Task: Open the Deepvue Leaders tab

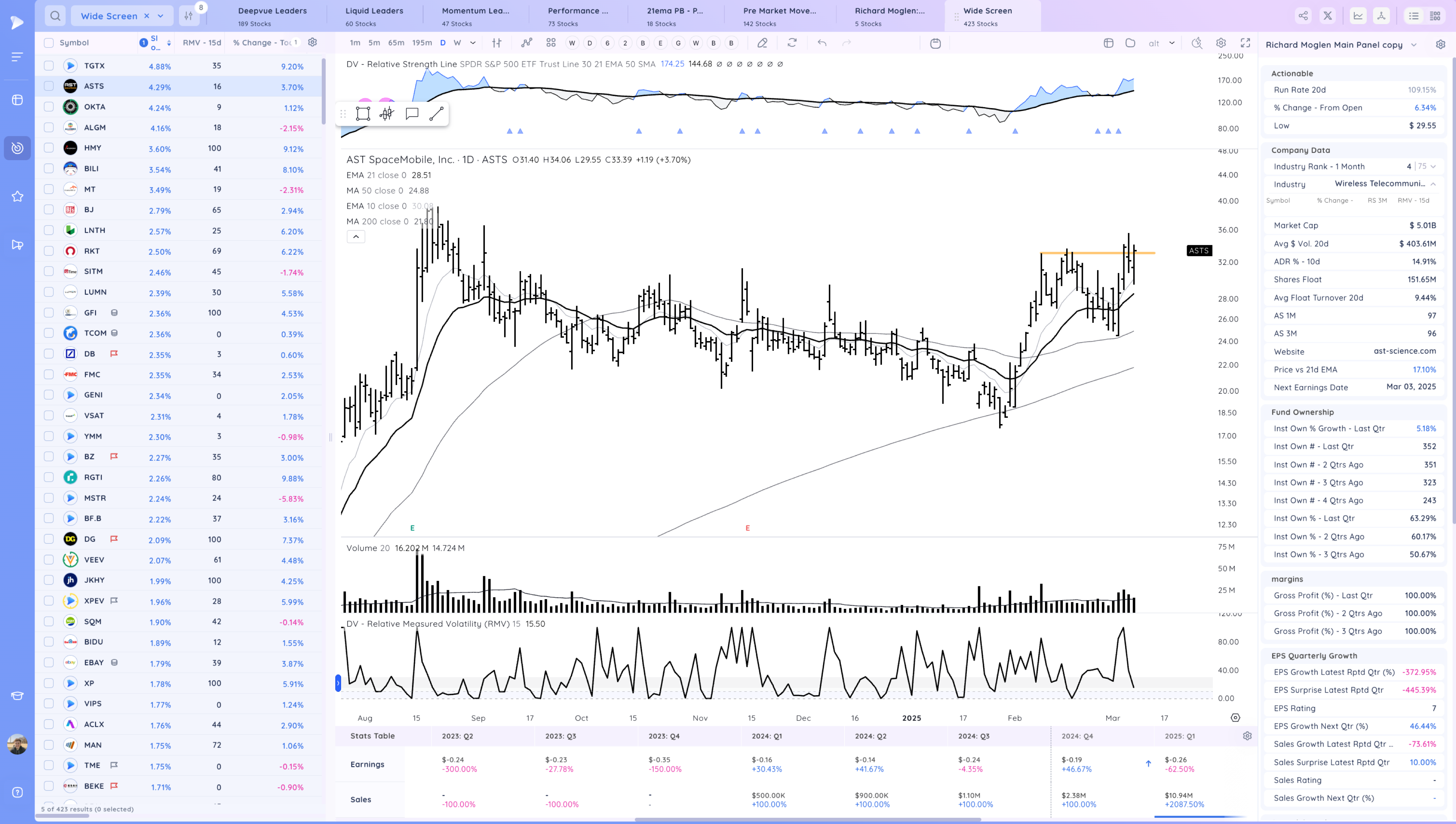Action: [x=272, y=16]
